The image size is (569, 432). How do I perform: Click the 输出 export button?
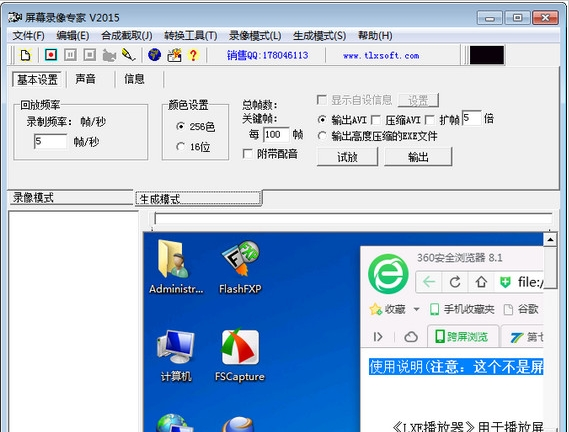[x=418, y=157]
